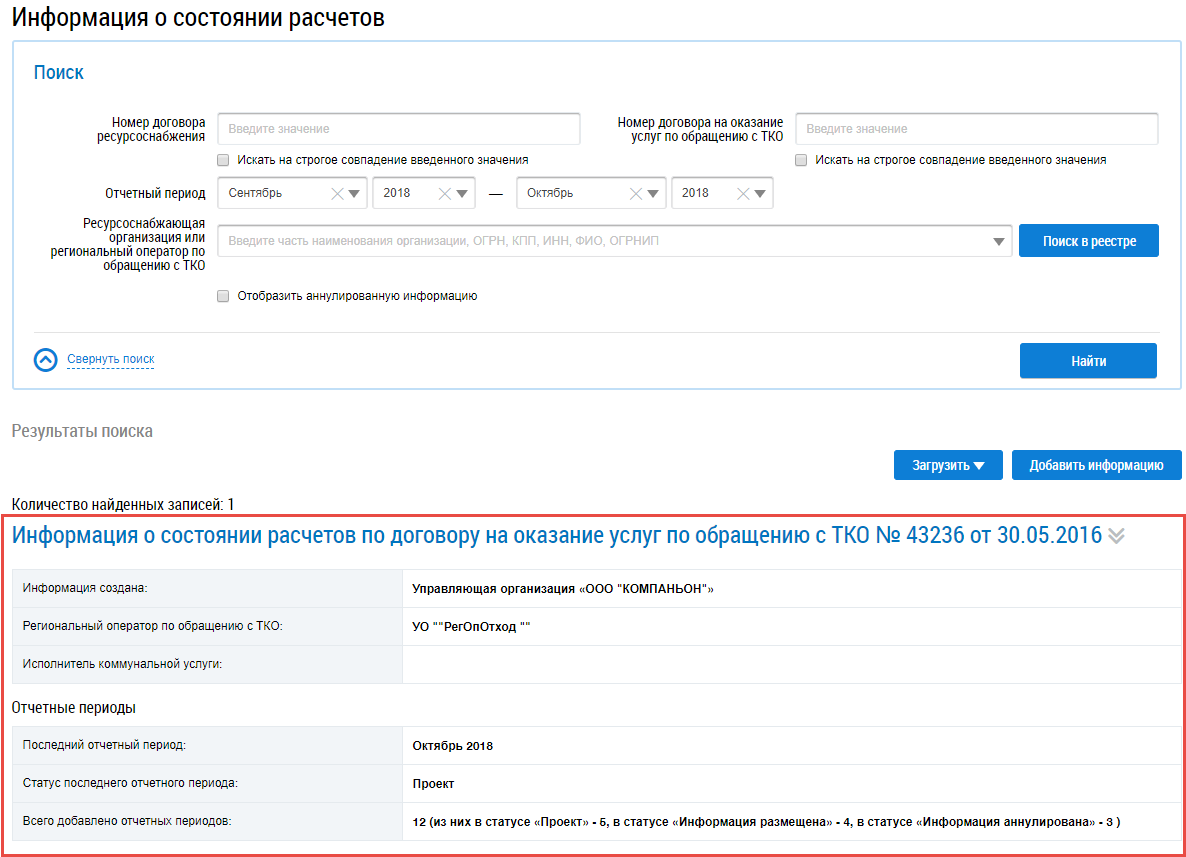Clear the start year 2018 with X icon
The height and width of the screenshot is (857, 1186).
tap(445, 194)
